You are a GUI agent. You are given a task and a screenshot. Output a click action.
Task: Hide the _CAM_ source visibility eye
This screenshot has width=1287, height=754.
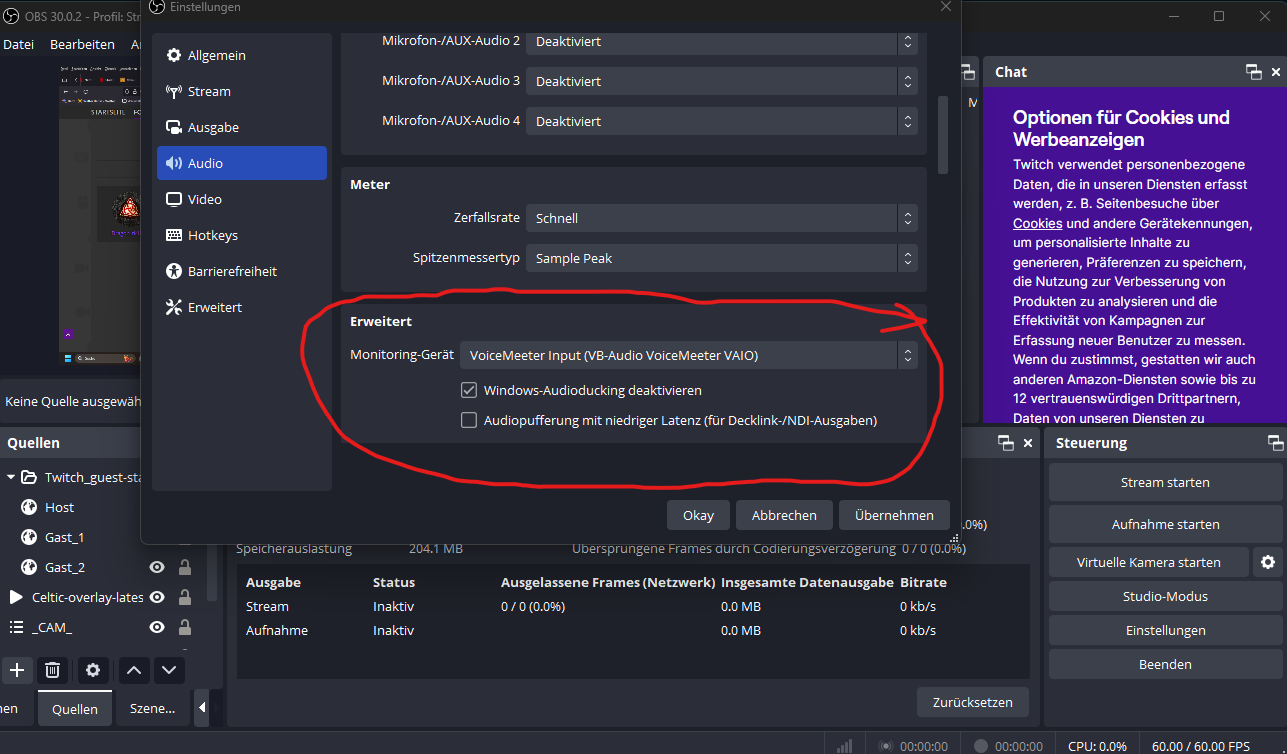[157, 627]
